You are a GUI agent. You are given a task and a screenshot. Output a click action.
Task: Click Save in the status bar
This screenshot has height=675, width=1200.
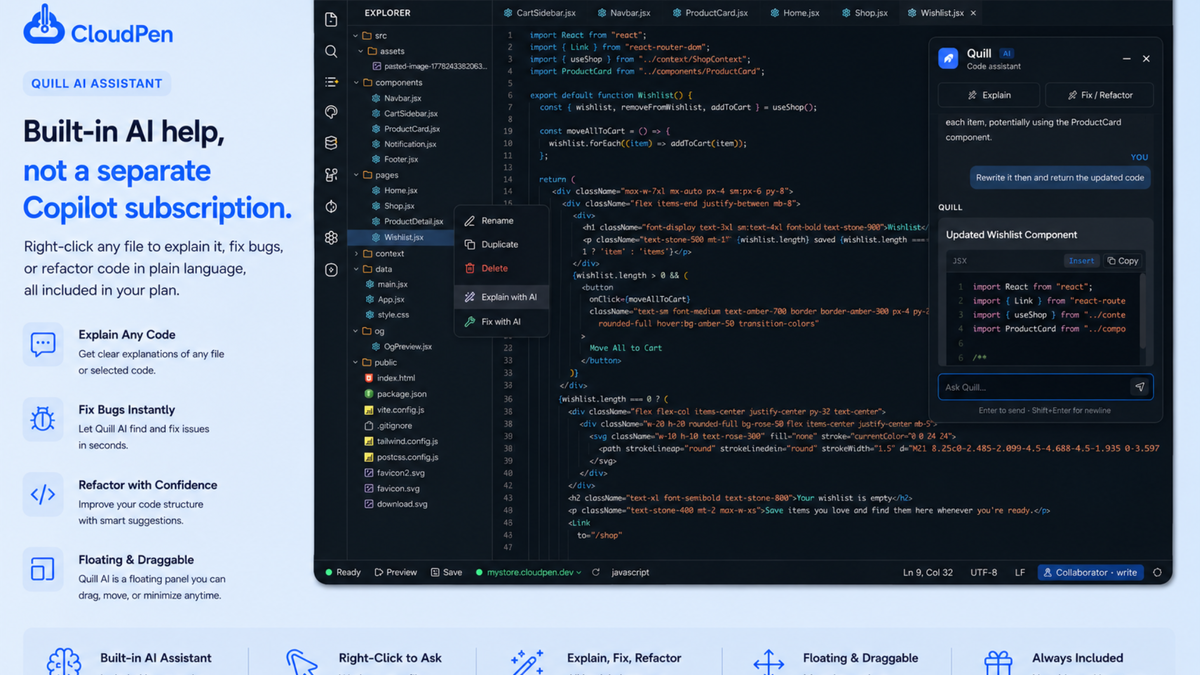click(446, 573)
